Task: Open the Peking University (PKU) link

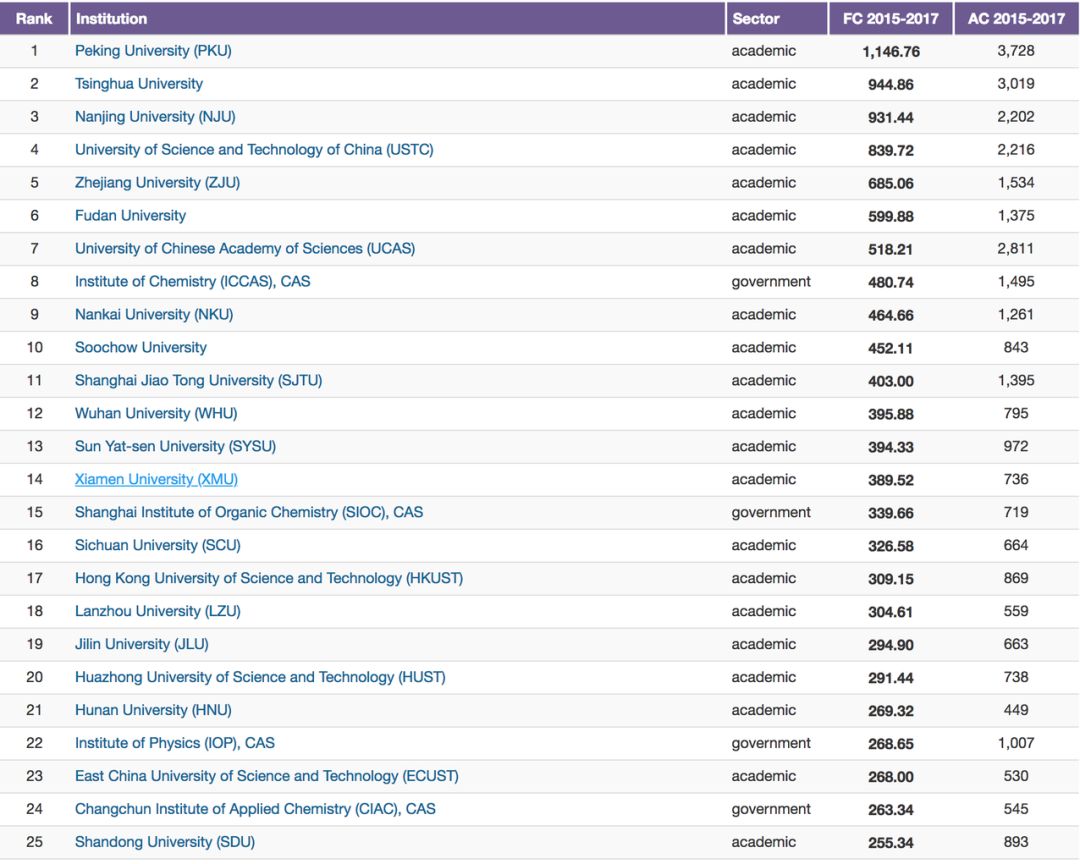Action: click(153, 51)
